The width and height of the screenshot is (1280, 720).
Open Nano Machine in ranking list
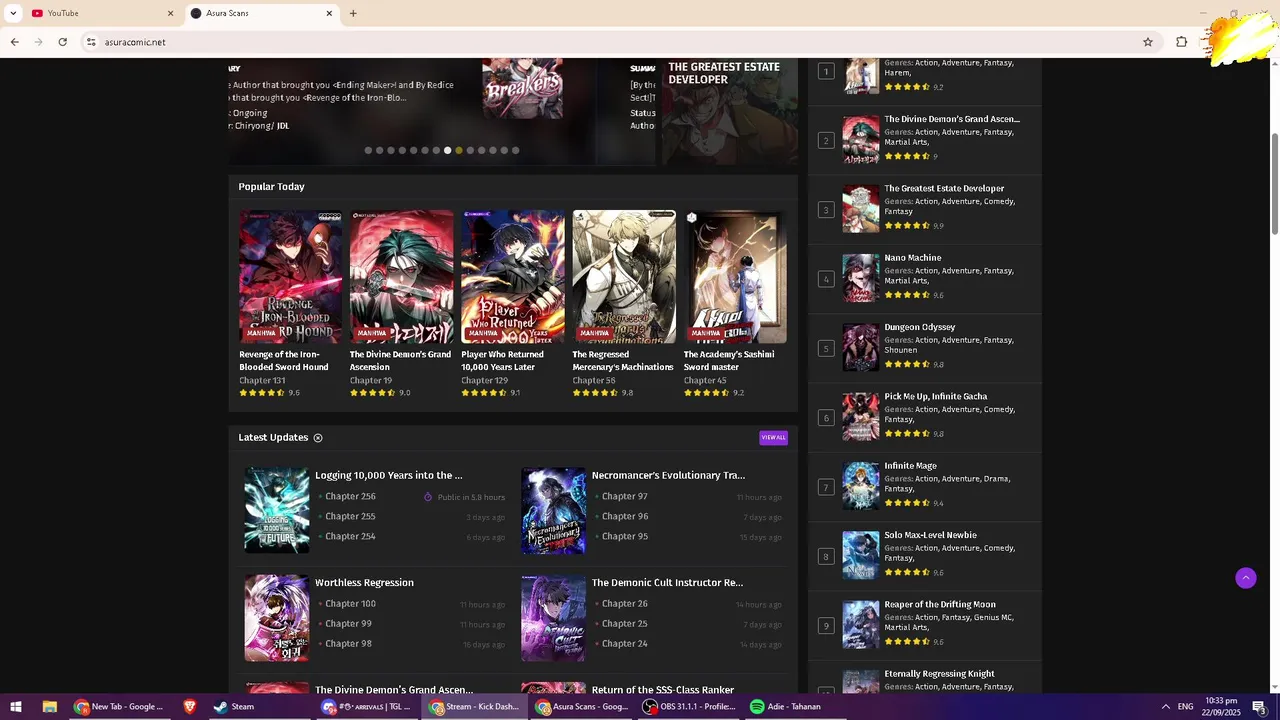(912, 257)
